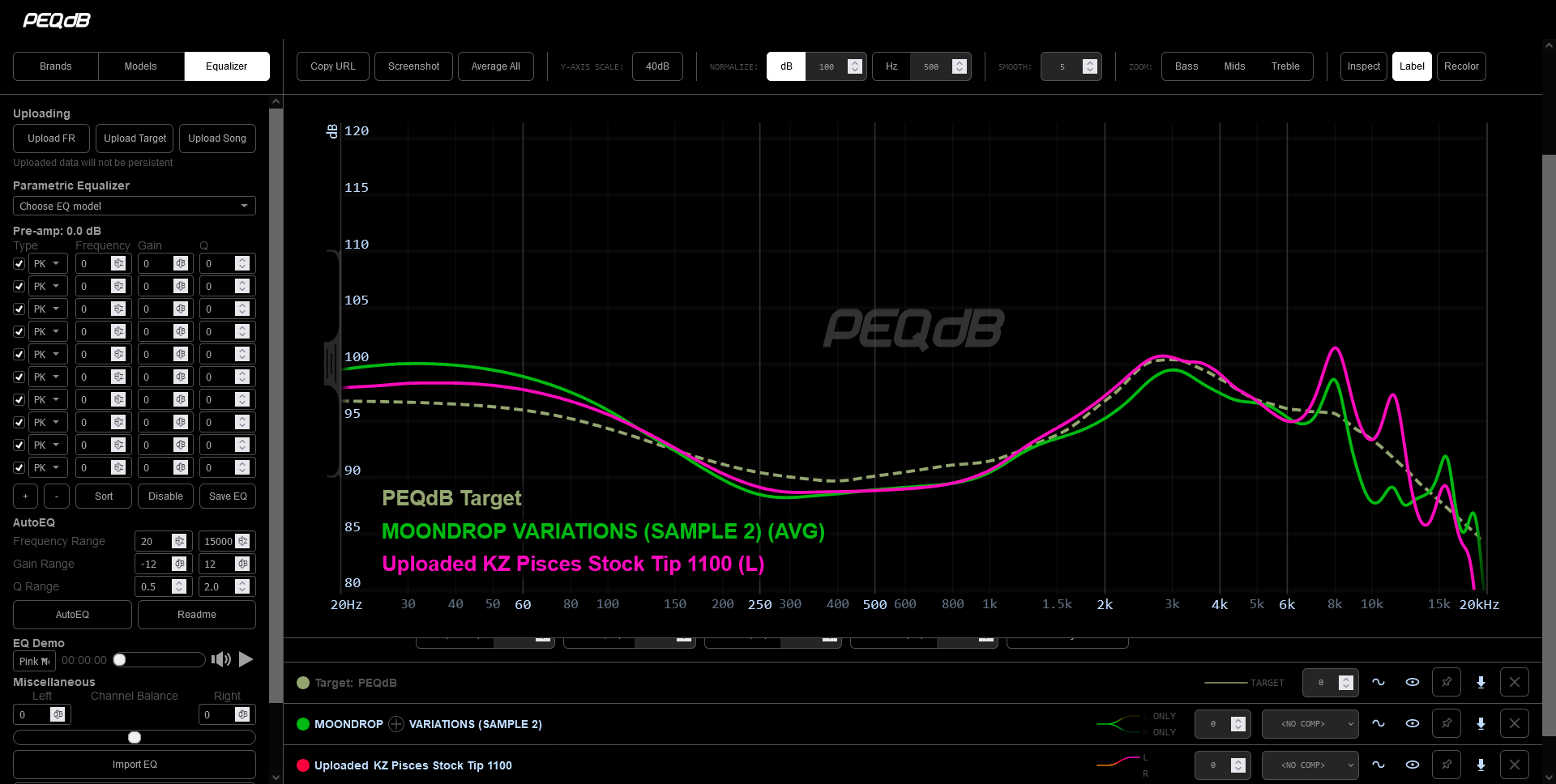Click the KZ Pisces red color dot

[303, 765]
